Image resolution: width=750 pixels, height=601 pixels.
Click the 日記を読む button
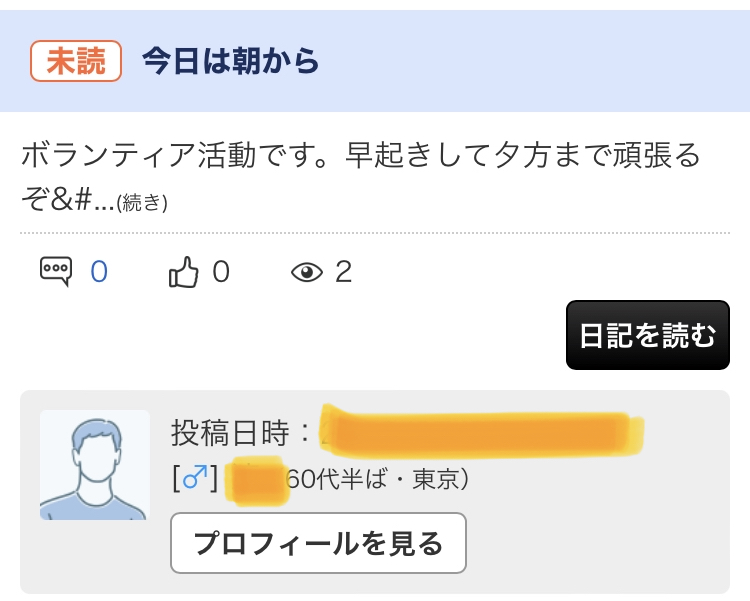pyautogui.click(x=648, y=335)
